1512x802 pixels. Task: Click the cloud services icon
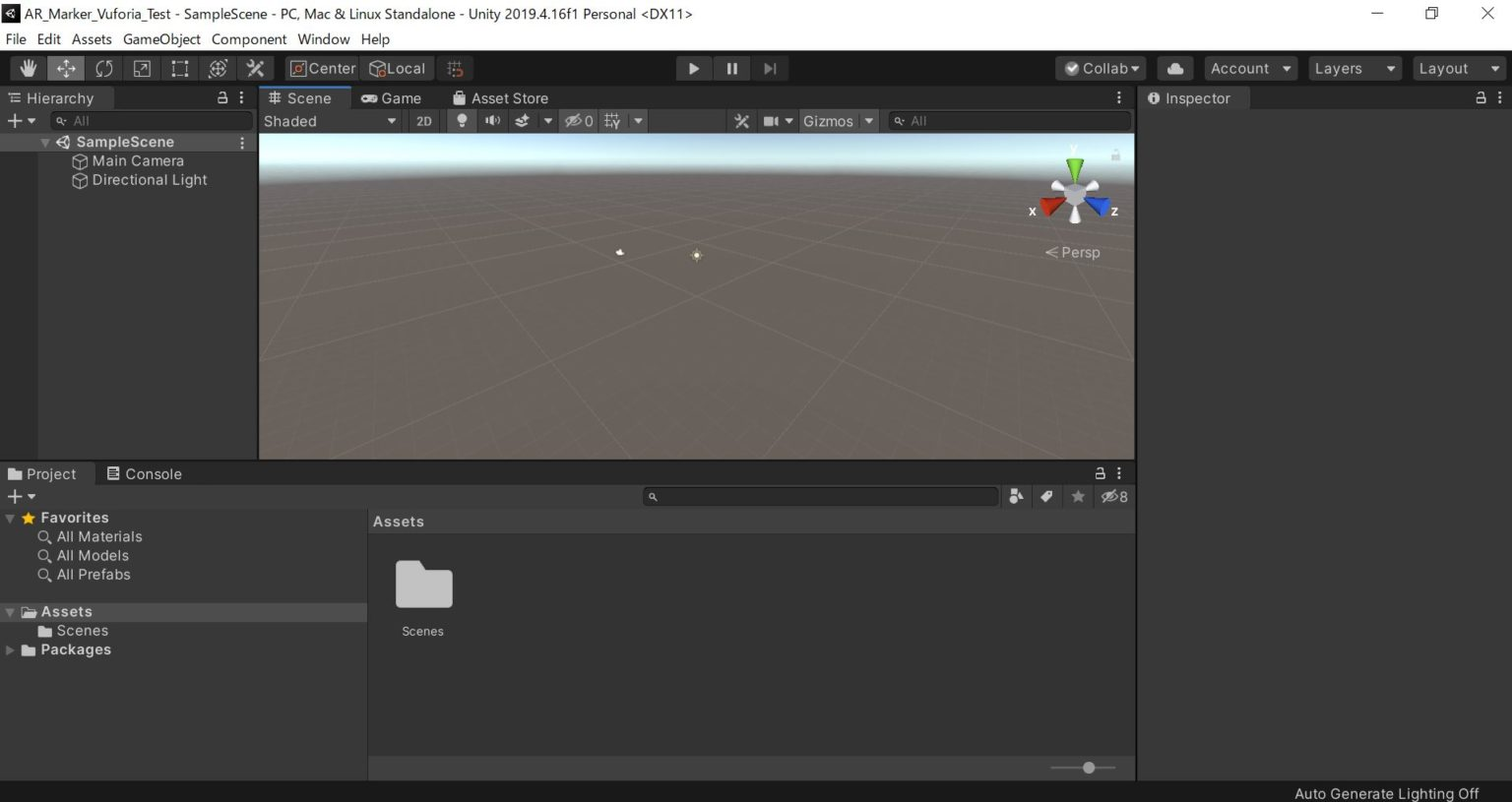coord(1174,68)
